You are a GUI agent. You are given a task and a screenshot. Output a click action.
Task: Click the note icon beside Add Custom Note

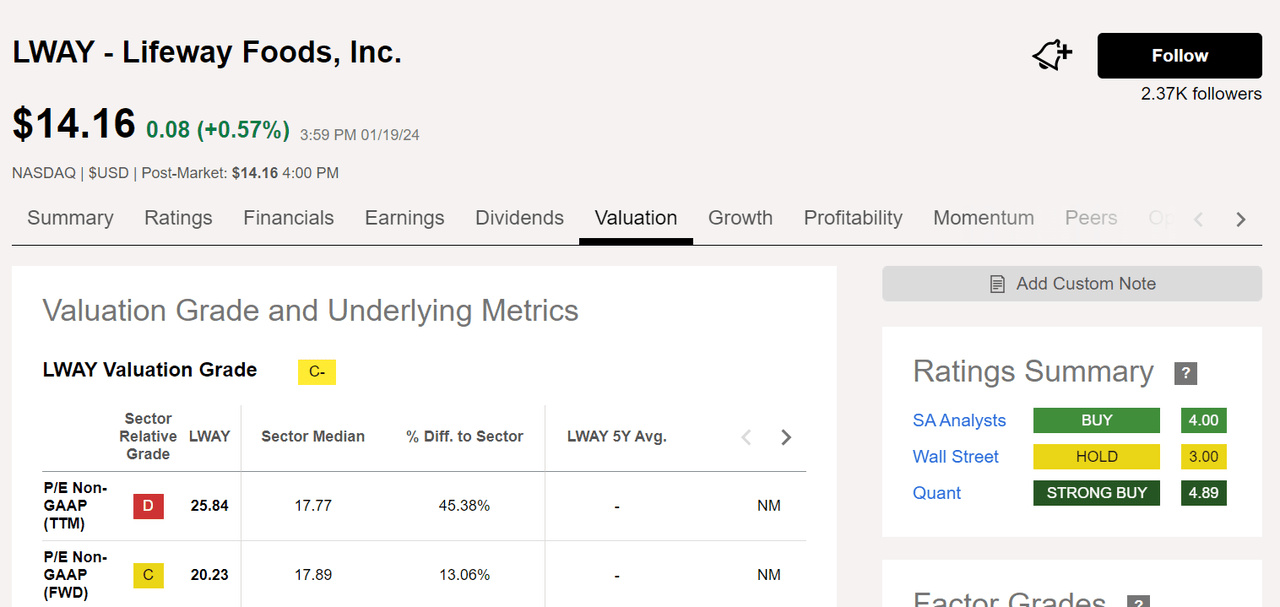pos(997,283)
